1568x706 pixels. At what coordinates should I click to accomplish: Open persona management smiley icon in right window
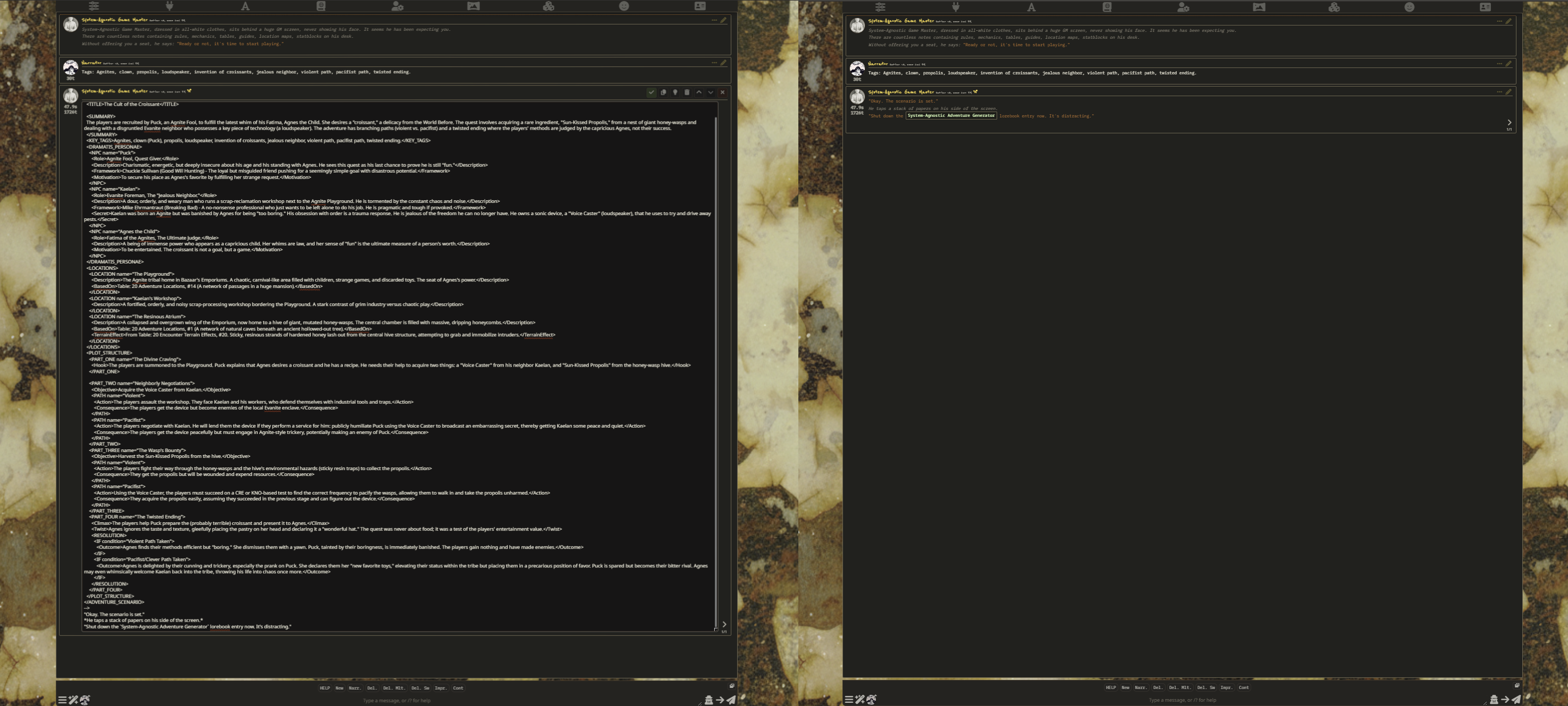[x=1409, y=7]
